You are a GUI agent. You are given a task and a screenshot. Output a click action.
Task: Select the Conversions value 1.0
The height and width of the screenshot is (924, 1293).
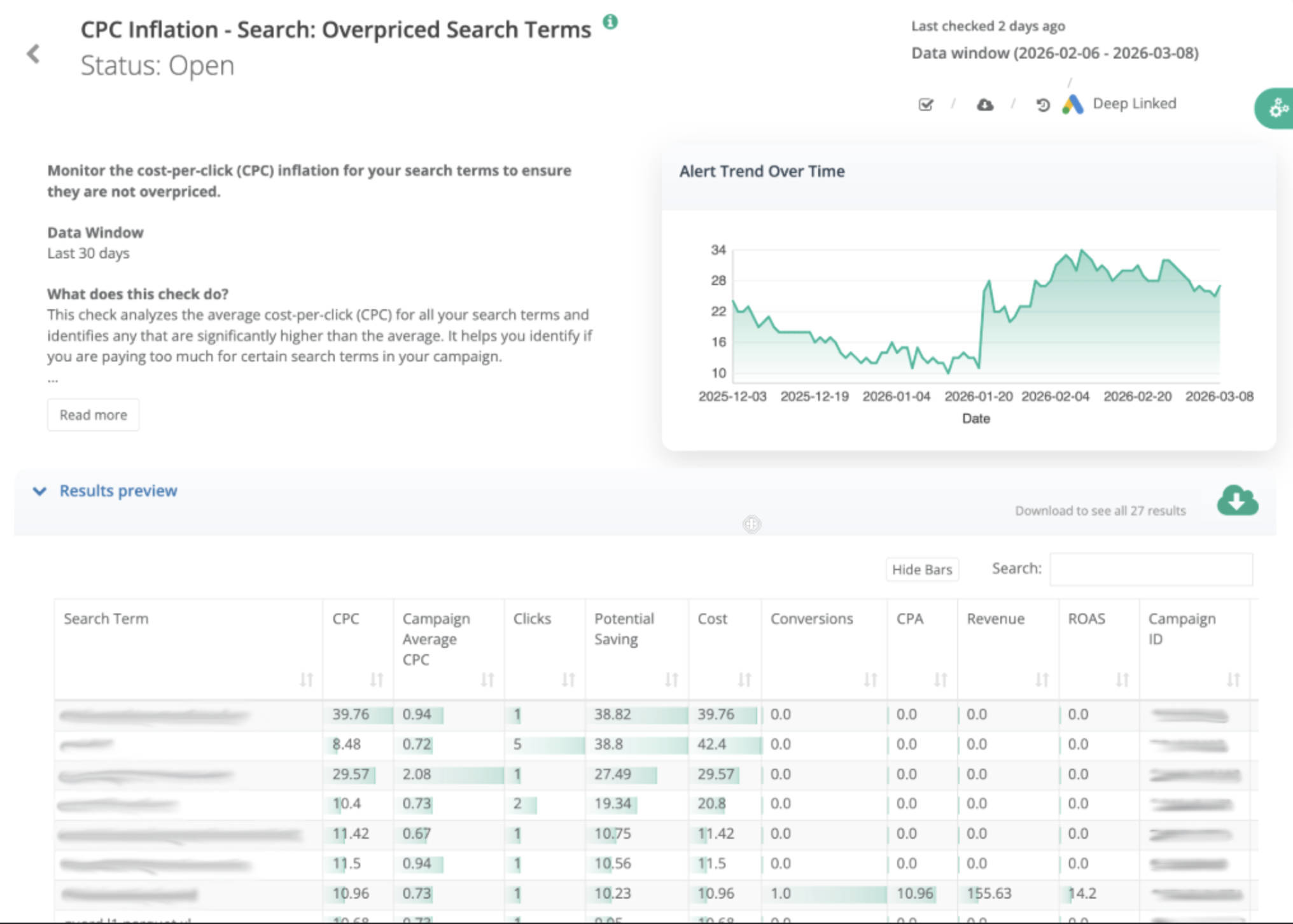(781, 893)
